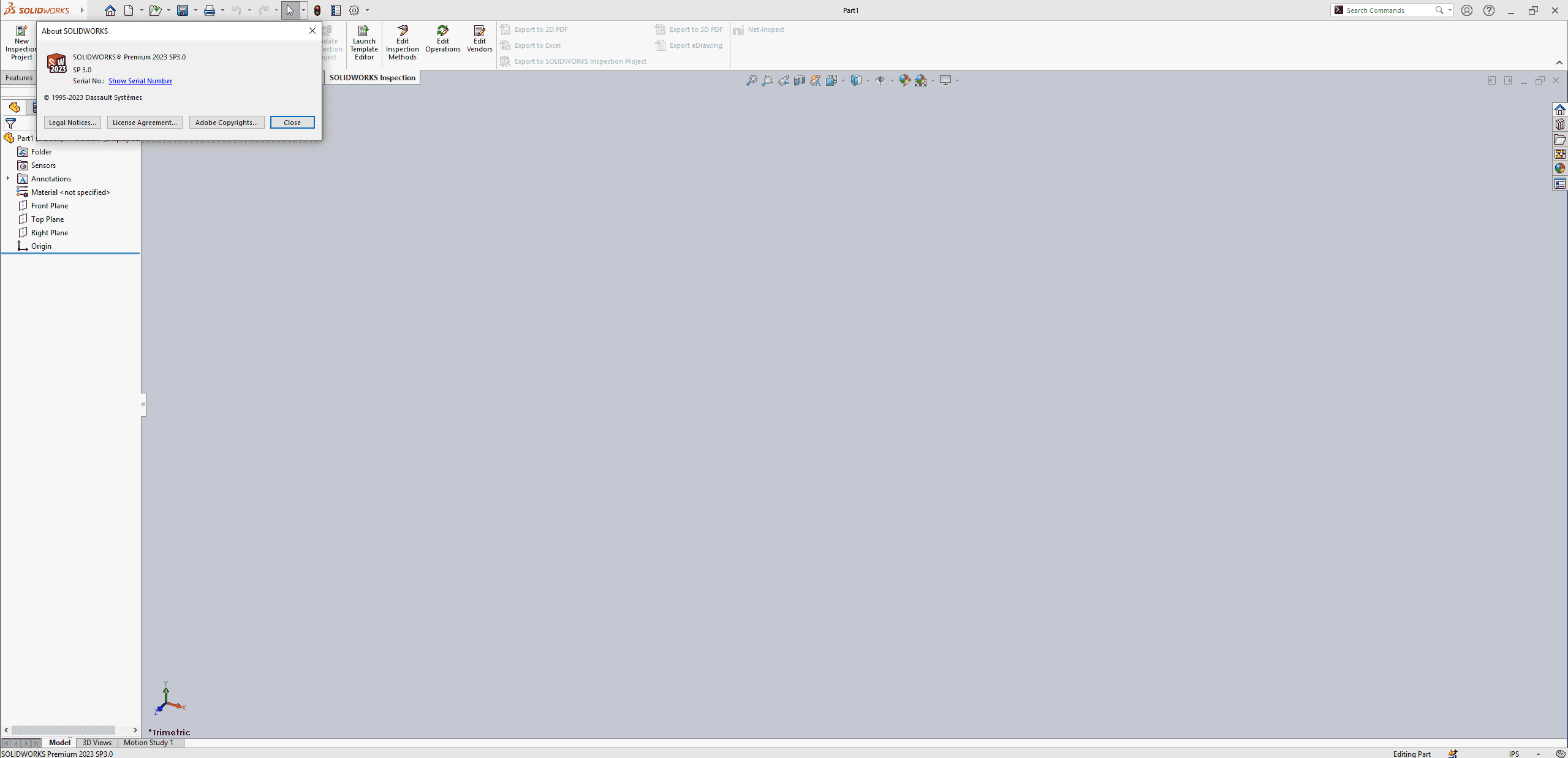
Task: Click the Home icon in the top toolbar
Action: coord(110,10)
